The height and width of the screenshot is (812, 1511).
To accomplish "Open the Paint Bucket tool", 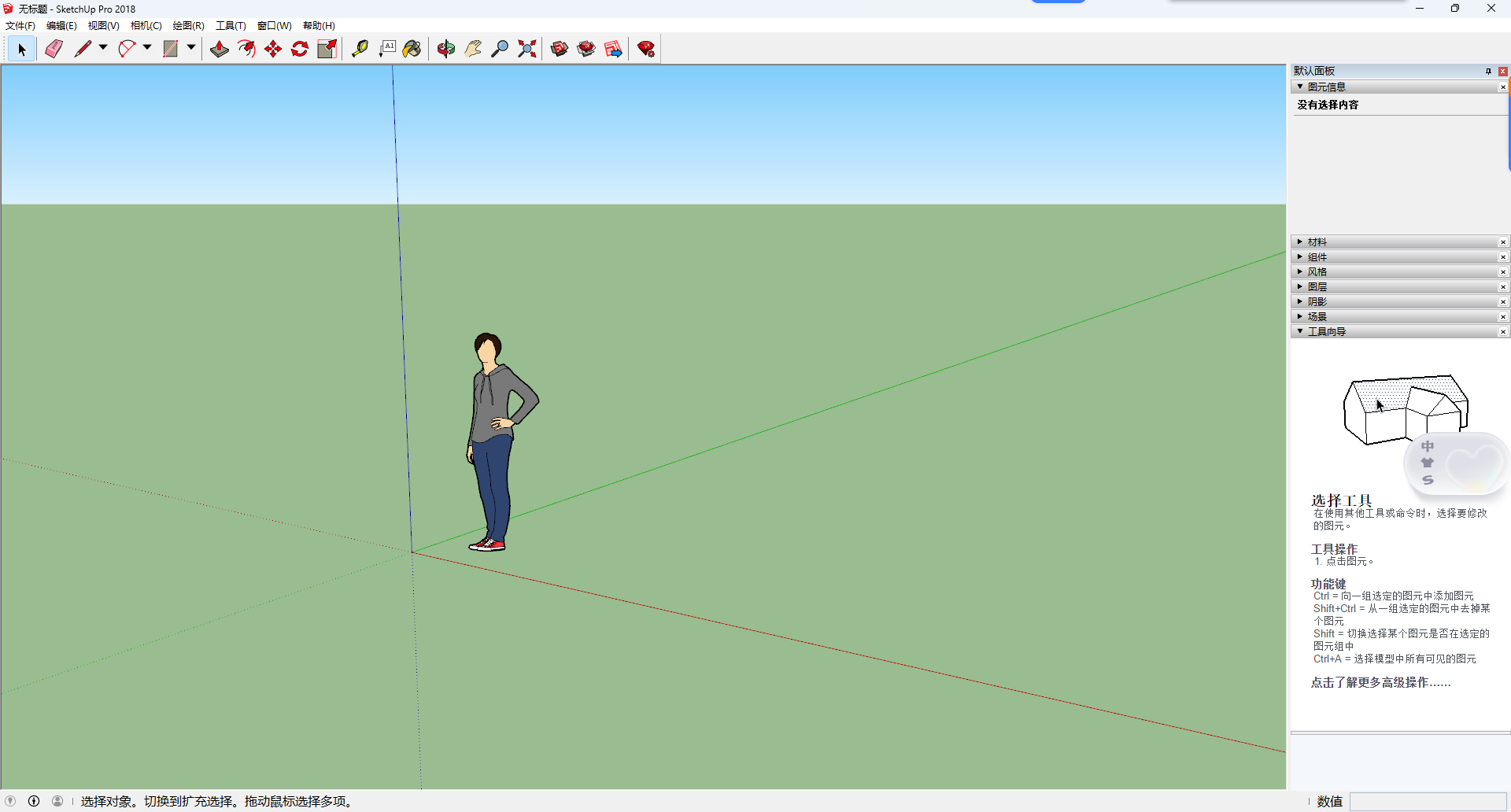I will [x=412, y=49].
